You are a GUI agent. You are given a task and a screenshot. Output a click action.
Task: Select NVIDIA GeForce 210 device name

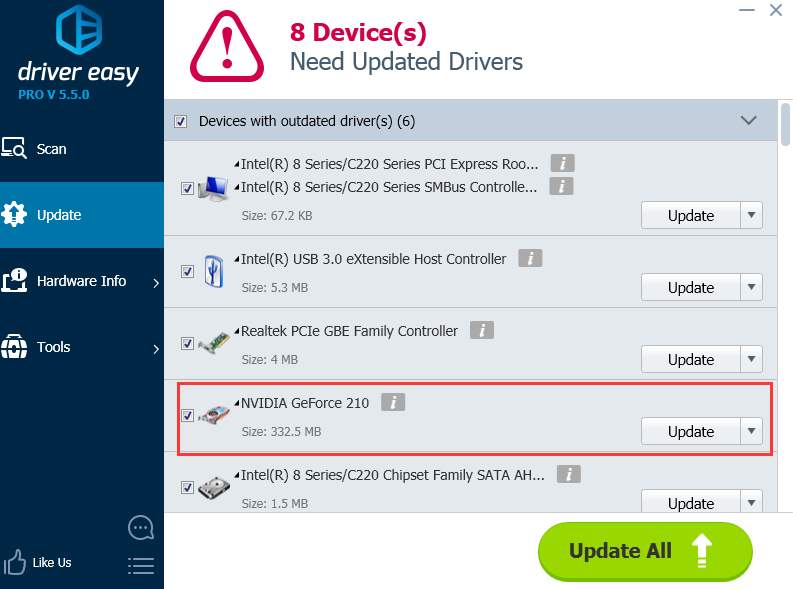pyautogui.click(x=305, y=403)
